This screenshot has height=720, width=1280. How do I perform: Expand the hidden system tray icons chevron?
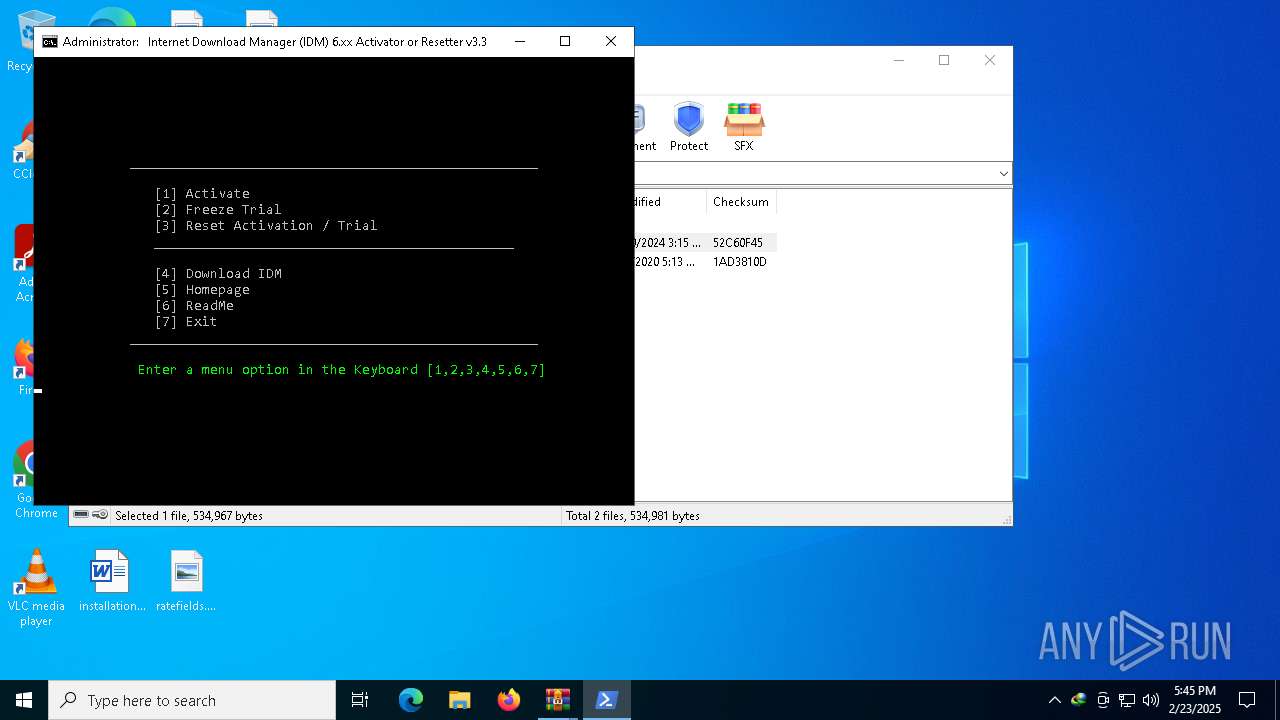pos(1054,700)
